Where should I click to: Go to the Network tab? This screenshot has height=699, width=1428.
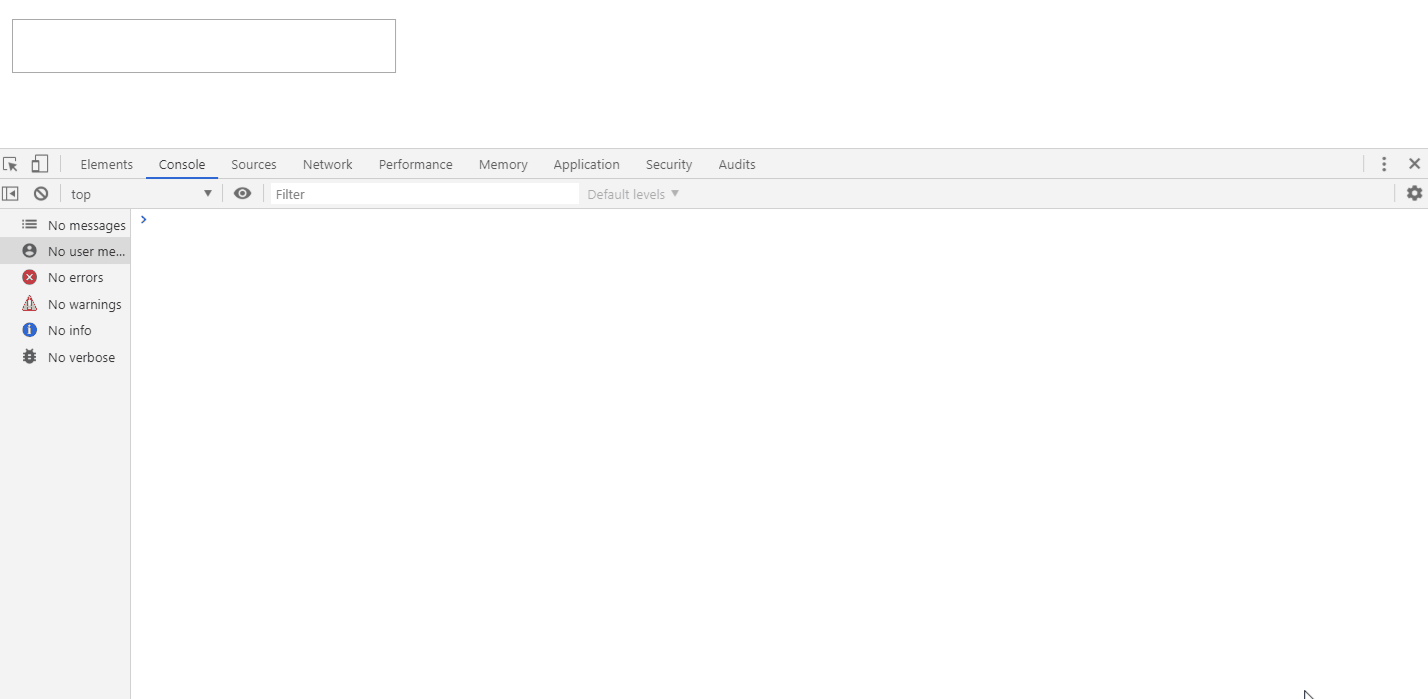point(328,164)
